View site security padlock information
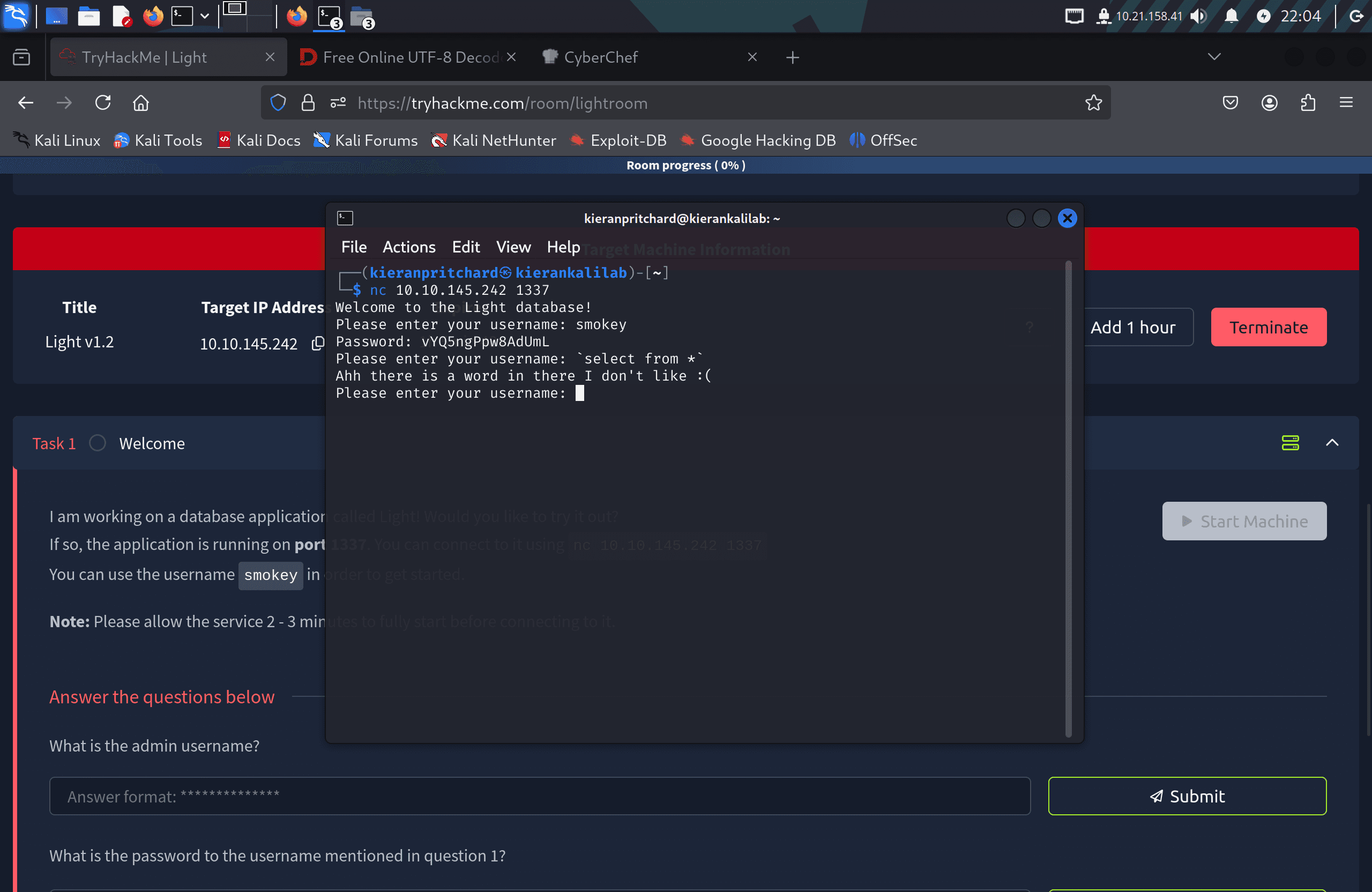The height and width of the screenshot is (892, 1372). coord(308,103)
